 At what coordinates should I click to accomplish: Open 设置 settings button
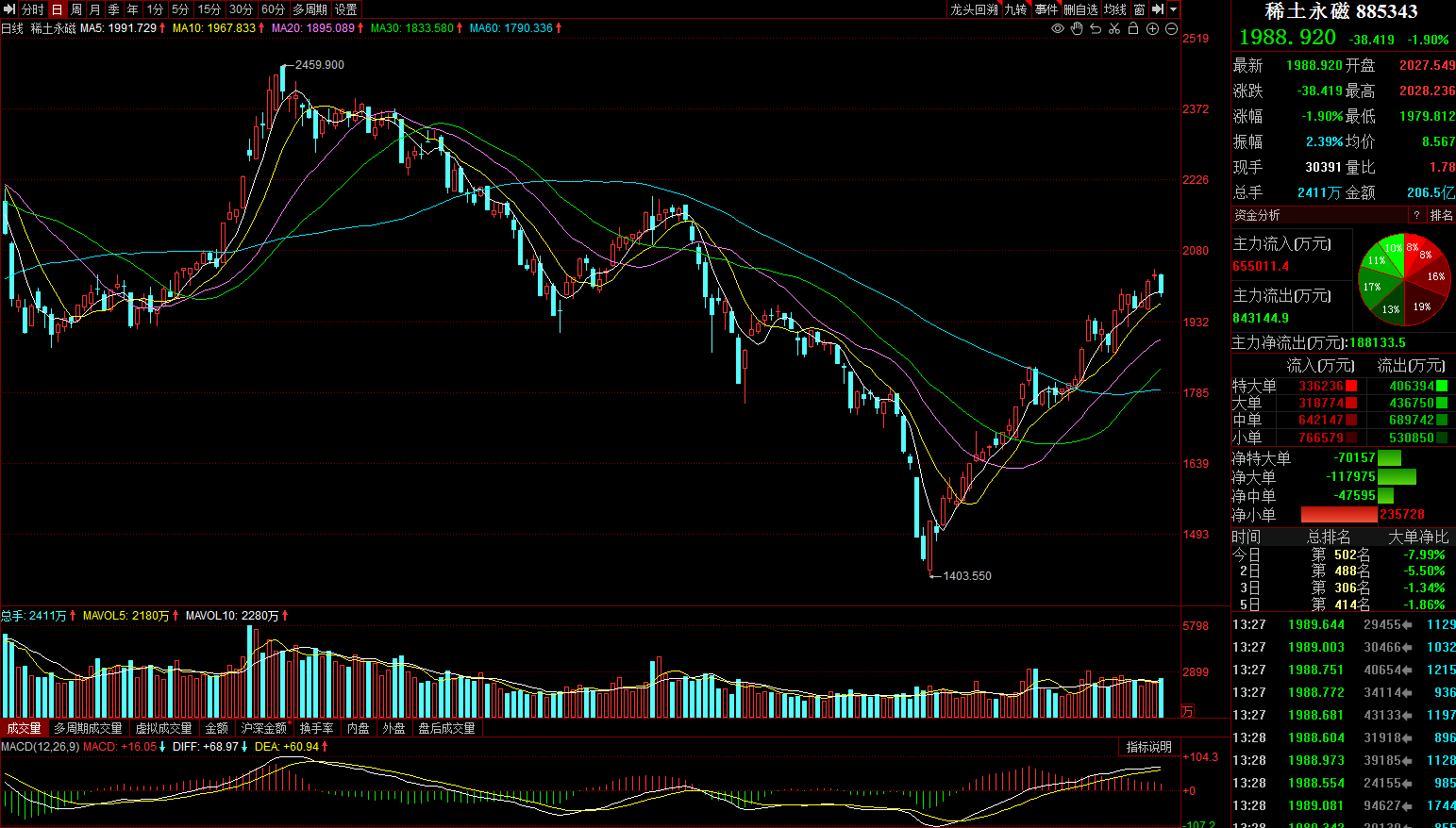(x=346, y=9)
